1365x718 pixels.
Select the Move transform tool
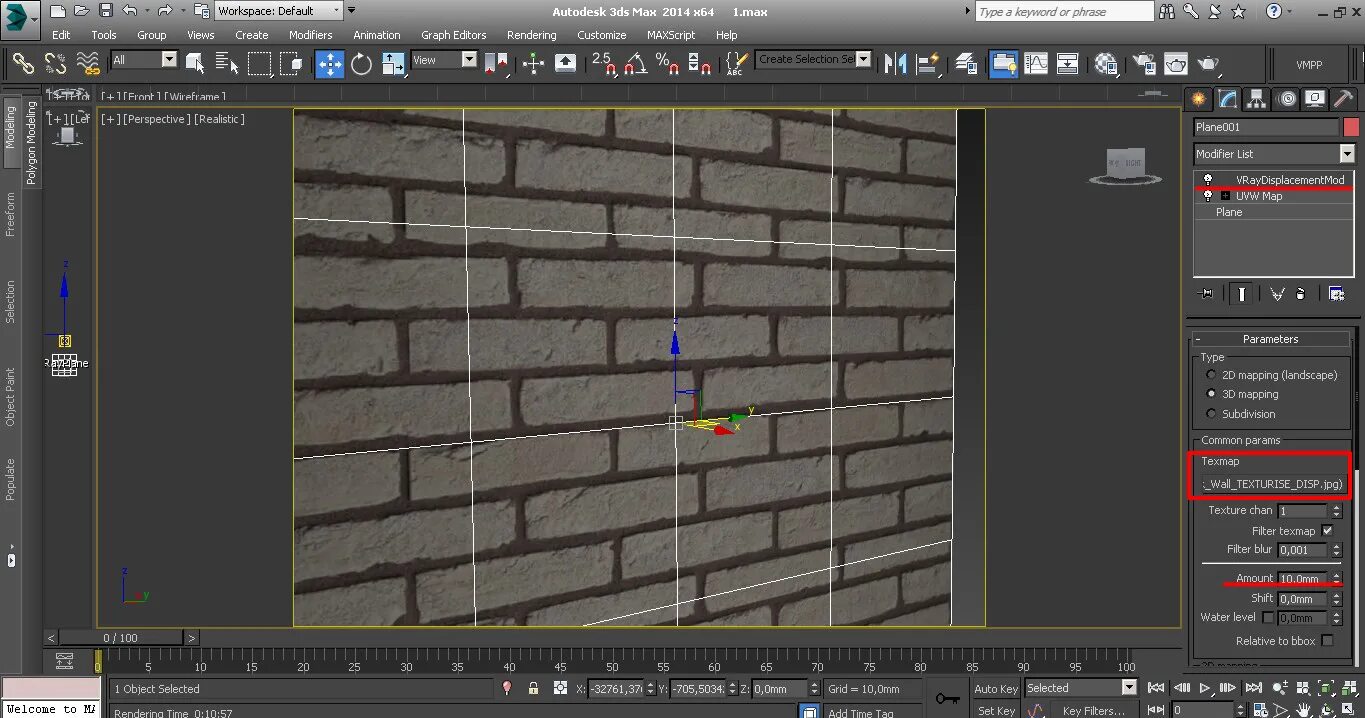[329, 64]
